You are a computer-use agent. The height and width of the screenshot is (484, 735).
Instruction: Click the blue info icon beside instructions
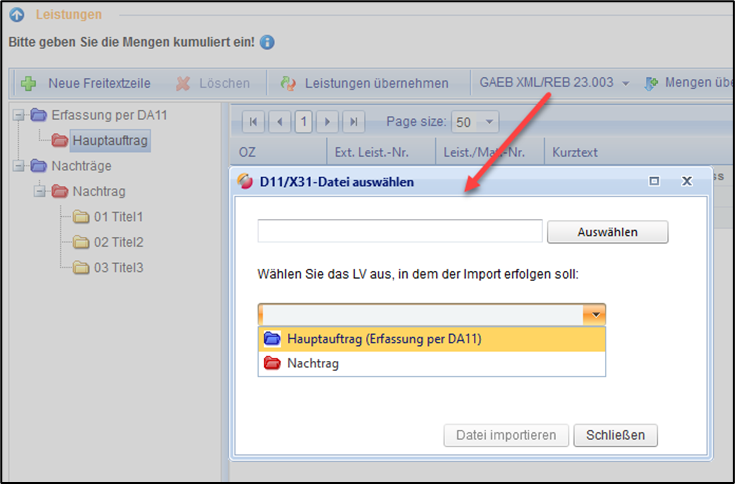(267, 44)
